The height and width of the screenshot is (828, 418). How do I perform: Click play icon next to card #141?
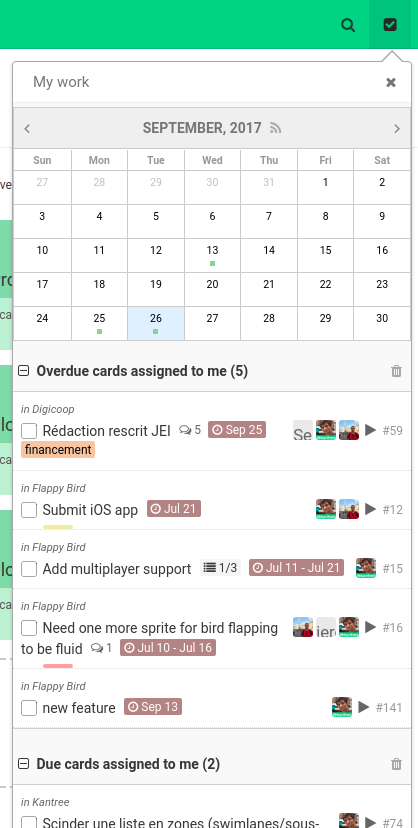(364, 707)
